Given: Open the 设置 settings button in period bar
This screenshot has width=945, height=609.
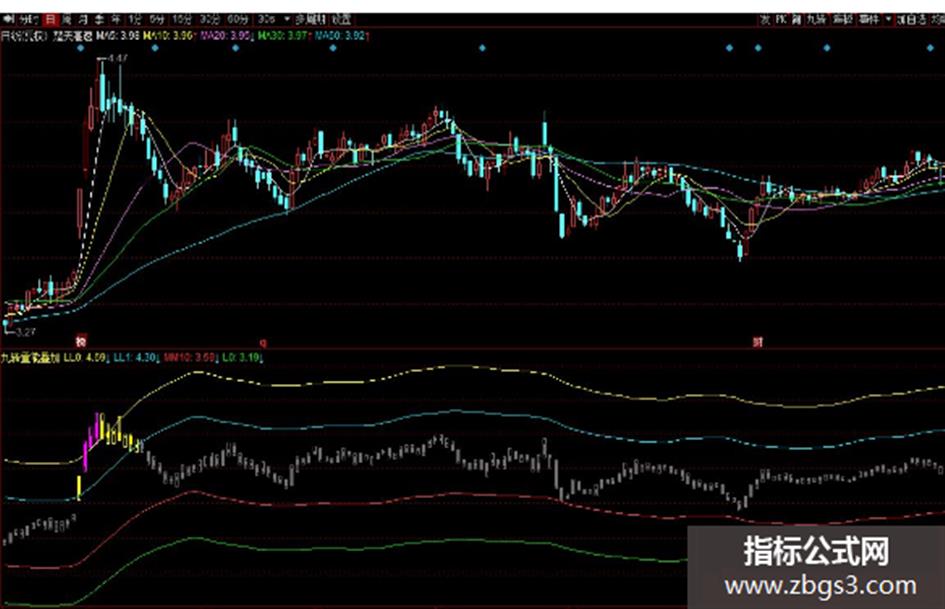Looking at the screenshot, I should [341, 19].
